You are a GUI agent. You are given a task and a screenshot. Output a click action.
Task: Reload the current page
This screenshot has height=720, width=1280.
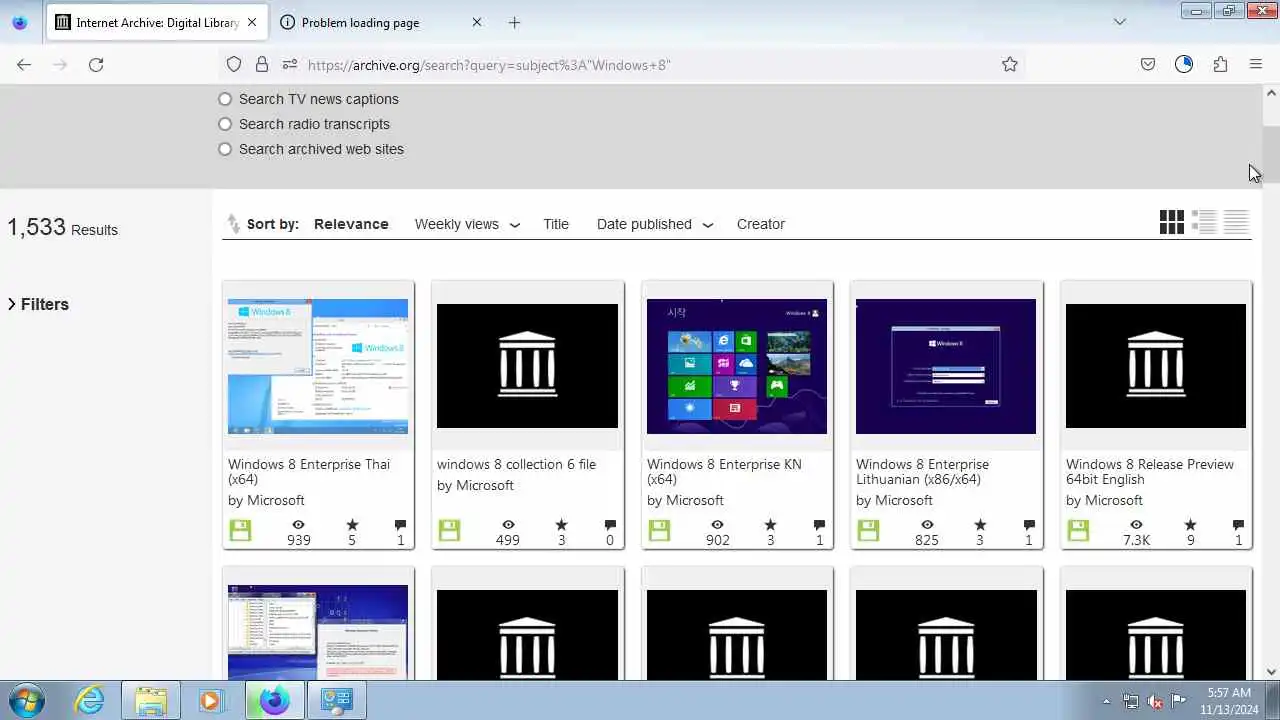[x=96, y=64]
